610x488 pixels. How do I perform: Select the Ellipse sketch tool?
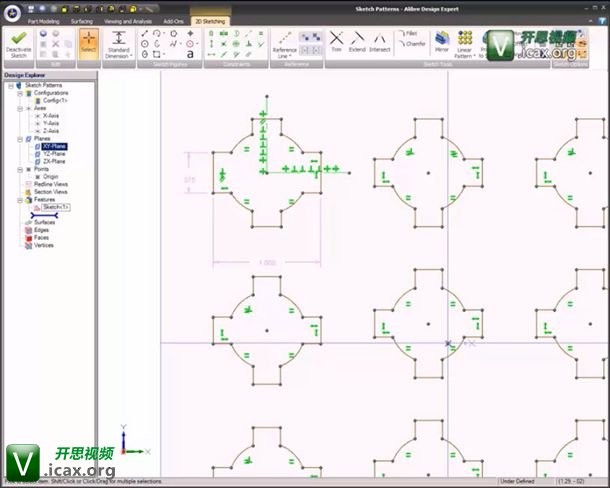tap(145, 54)
